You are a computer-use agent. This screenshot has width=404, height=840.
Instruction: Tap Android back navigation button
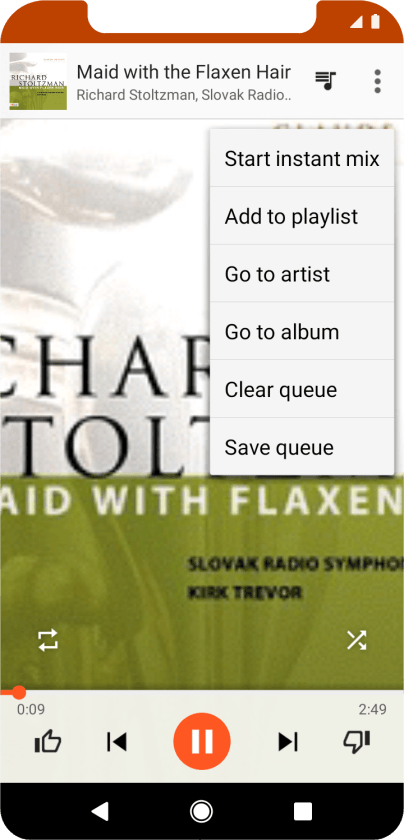[100, 811]
